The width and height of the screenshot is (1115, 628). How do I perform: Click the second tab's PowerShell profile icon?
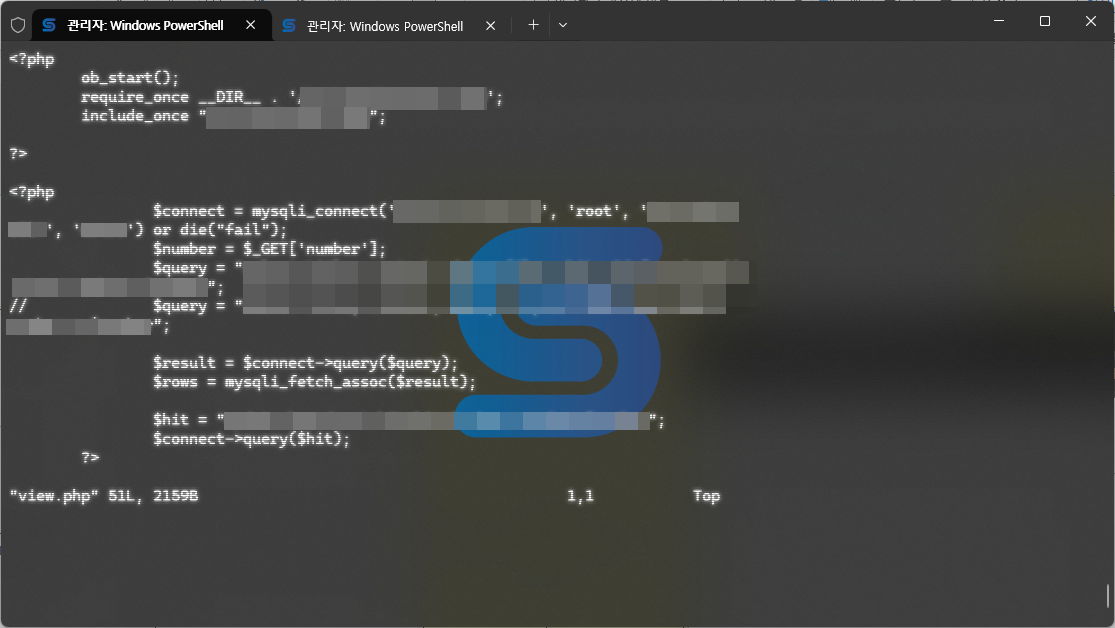tap(289, 26)
